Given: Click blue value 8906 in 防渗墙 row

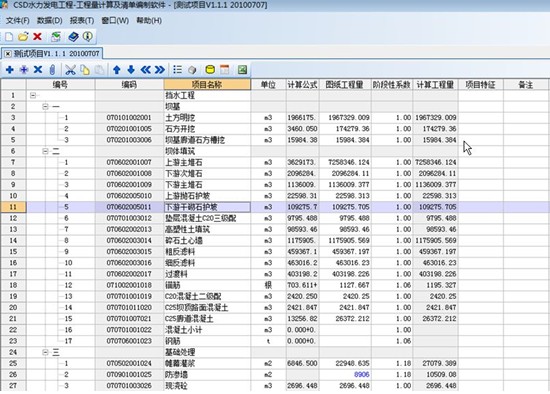Looking at the screenshot, I should (362, 374).
